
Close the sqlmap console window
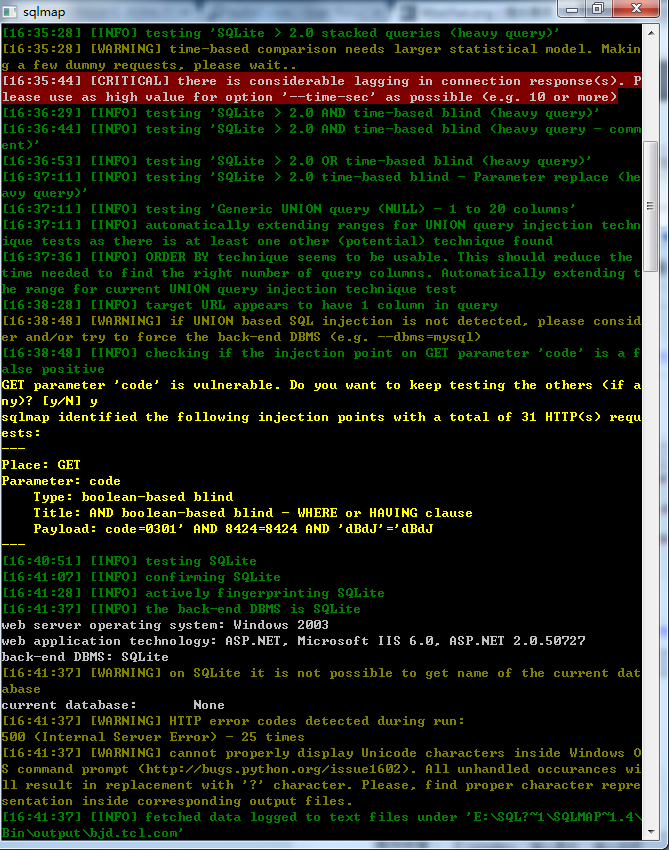tap(636, 8)
